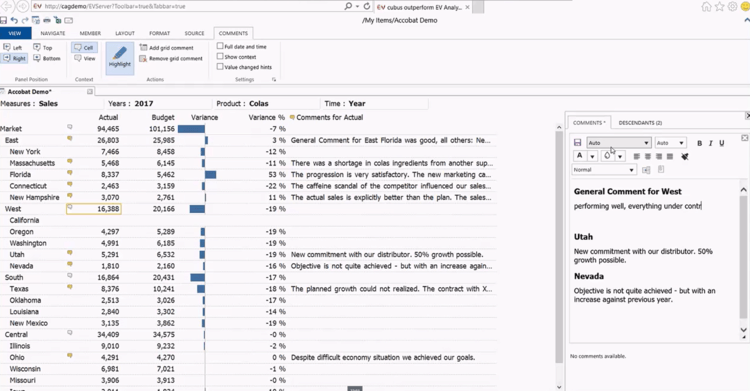Click the Save icon in top toolbar
Image resolution: width=750 pixels, height=391 pixels.
3,21
